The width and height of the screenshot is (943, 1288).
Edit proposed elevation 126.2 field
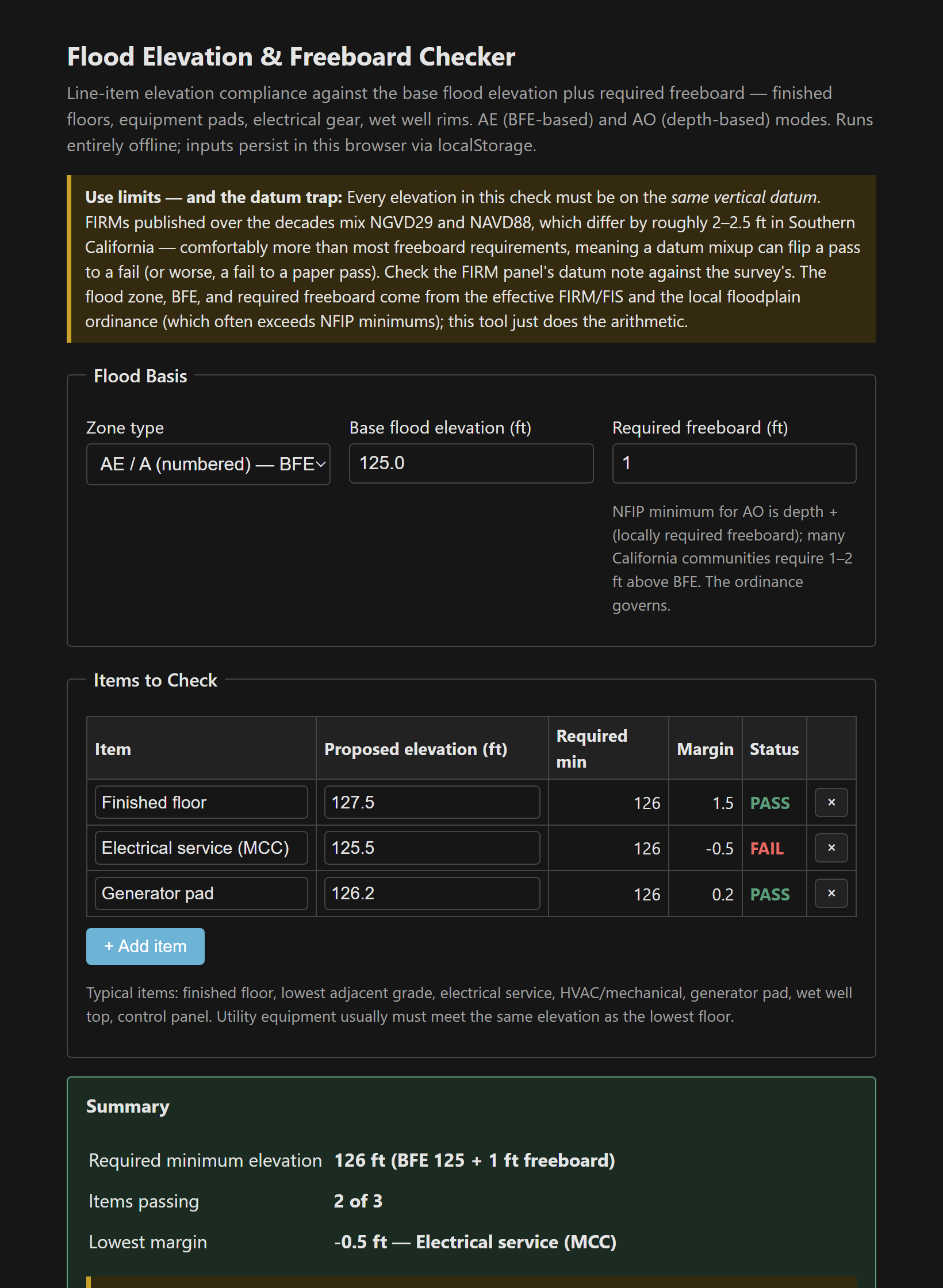pos(432,893)
